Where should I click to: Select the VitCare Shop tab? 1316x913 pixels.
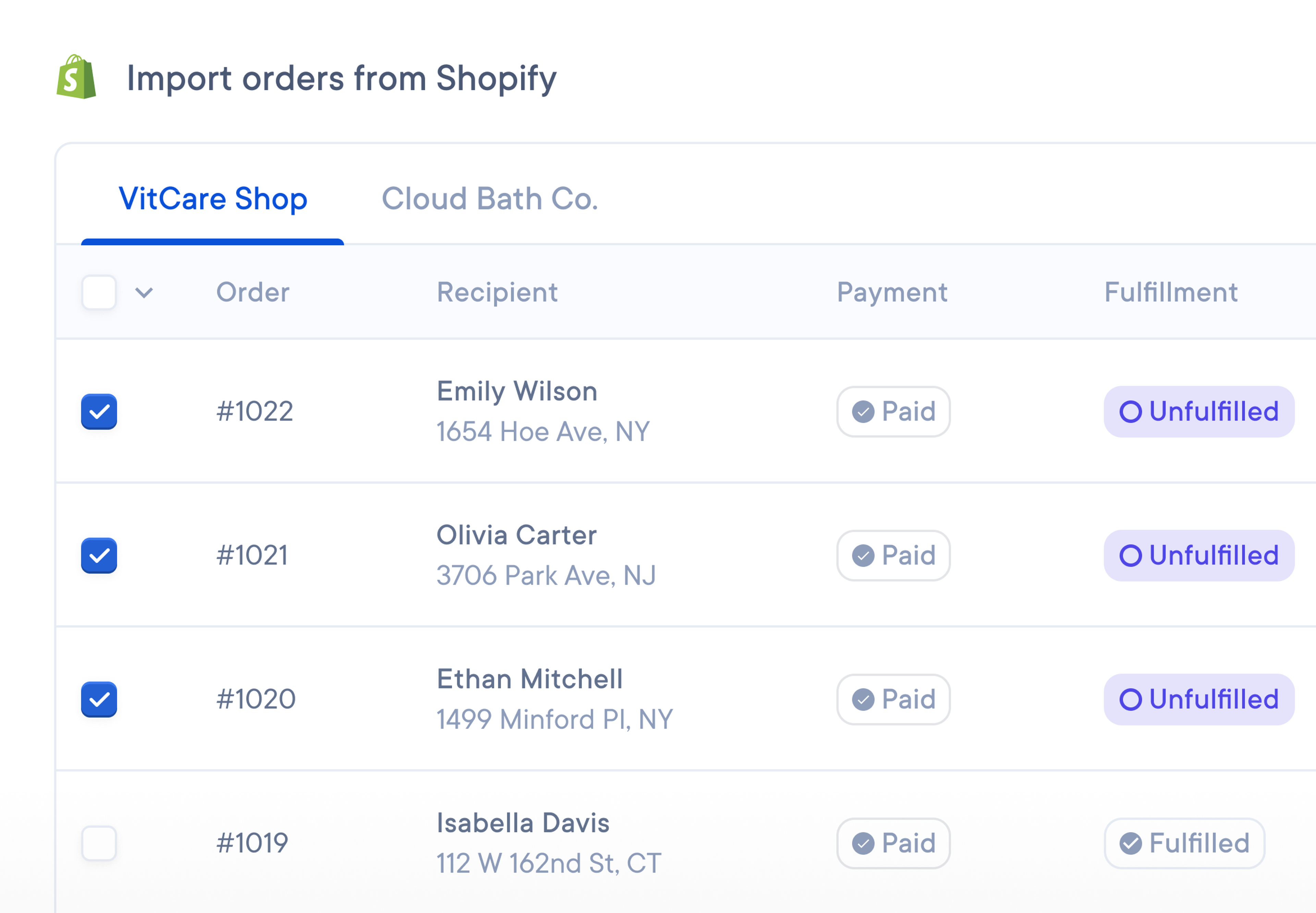(x=213, y=199)
